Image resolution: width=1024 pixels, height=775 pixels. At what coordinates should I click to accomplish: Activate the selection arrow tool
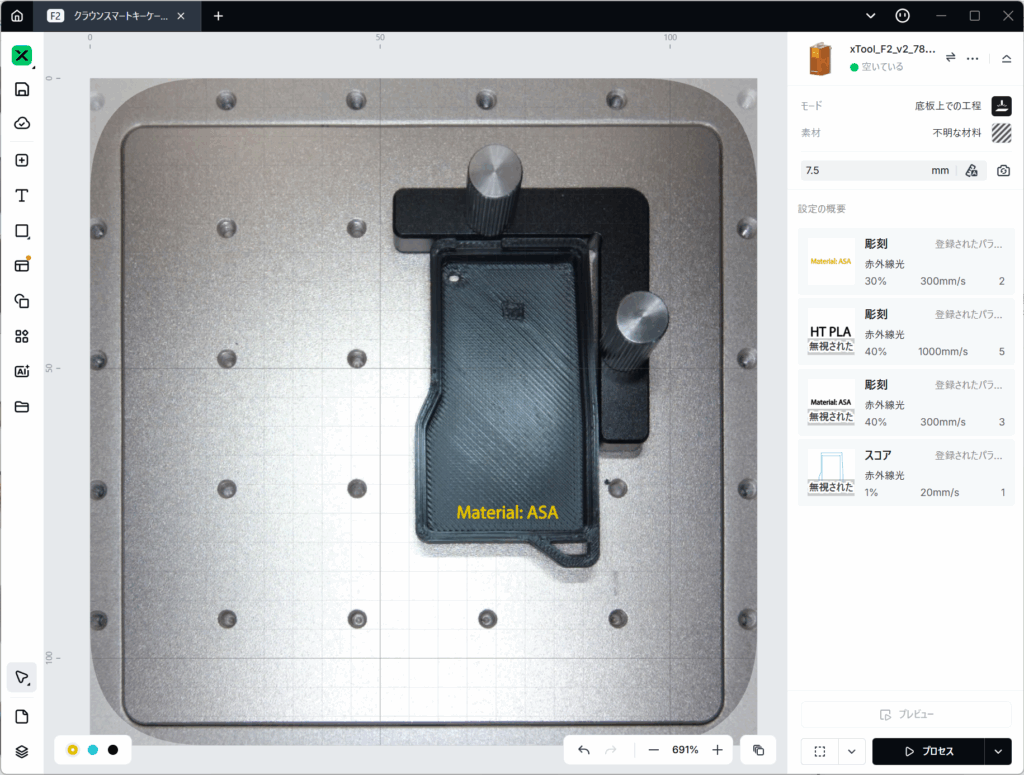pos(22,677)
